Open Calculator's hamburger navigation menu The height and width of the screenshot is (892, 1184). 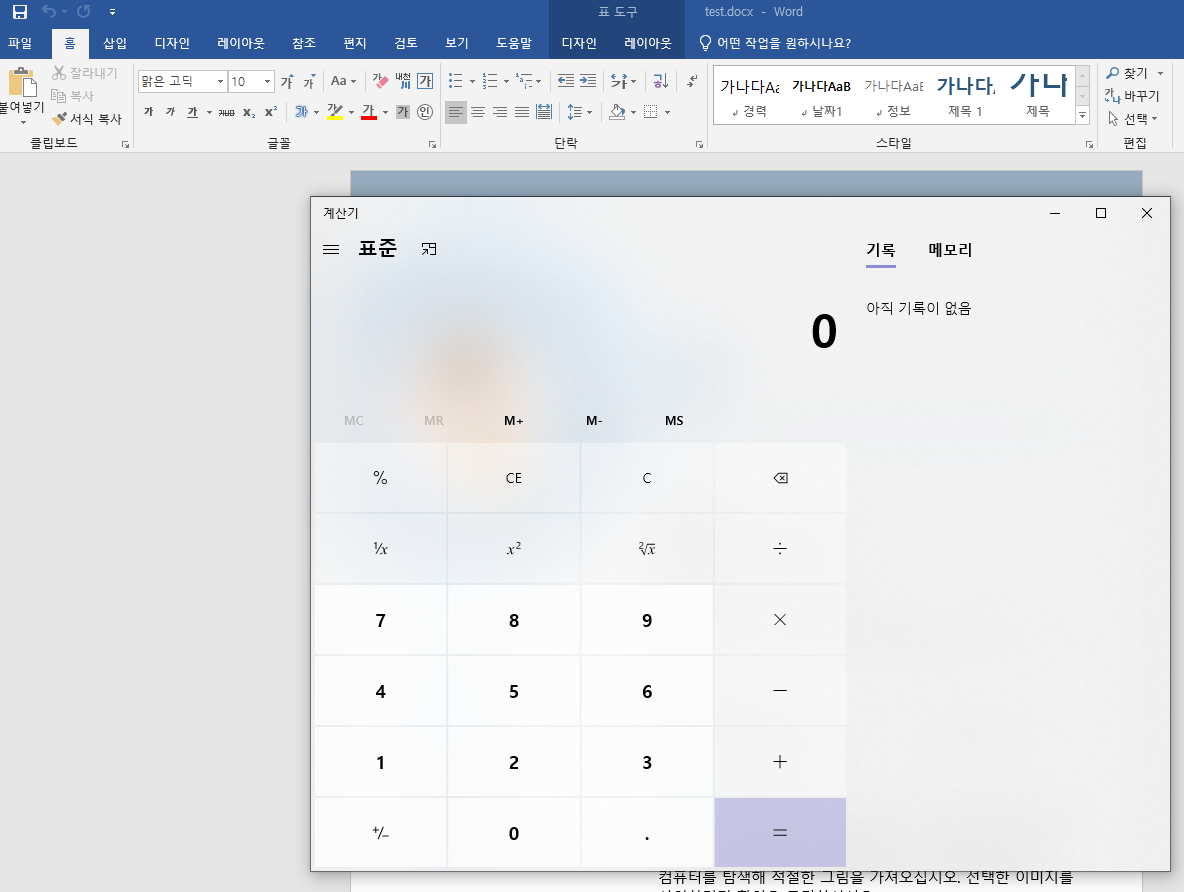(331, 249)
